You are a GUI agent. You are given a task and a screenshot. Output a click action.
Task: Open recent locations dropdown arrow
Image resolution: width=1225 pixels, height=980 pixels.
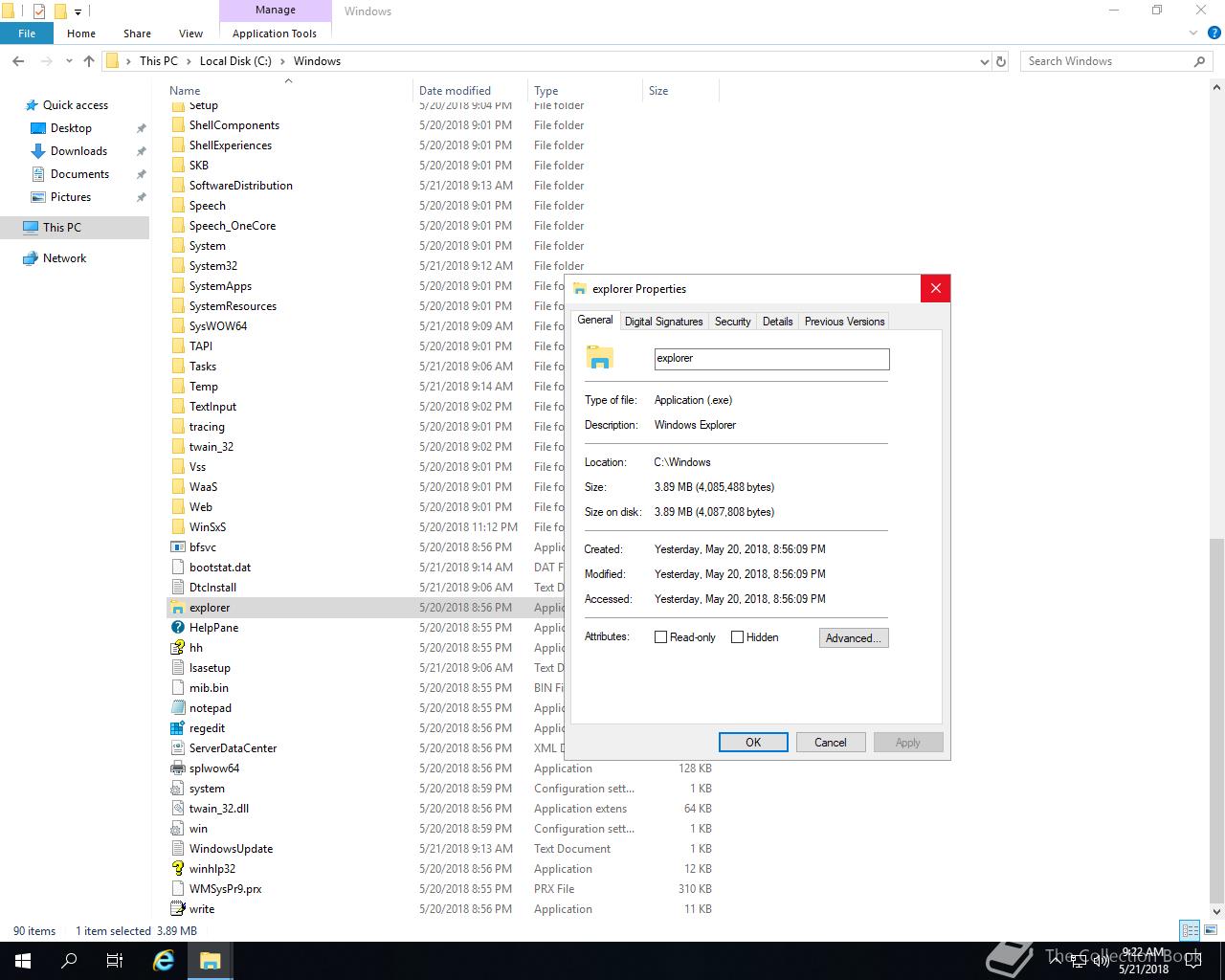[x=69, y=61]
